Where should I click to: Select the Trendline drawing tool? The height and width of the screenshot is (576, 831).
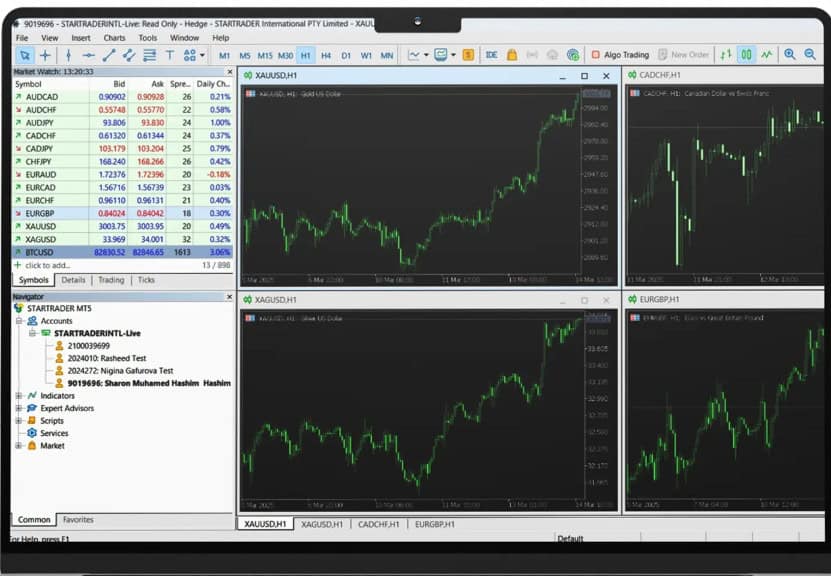pos(111,57)
